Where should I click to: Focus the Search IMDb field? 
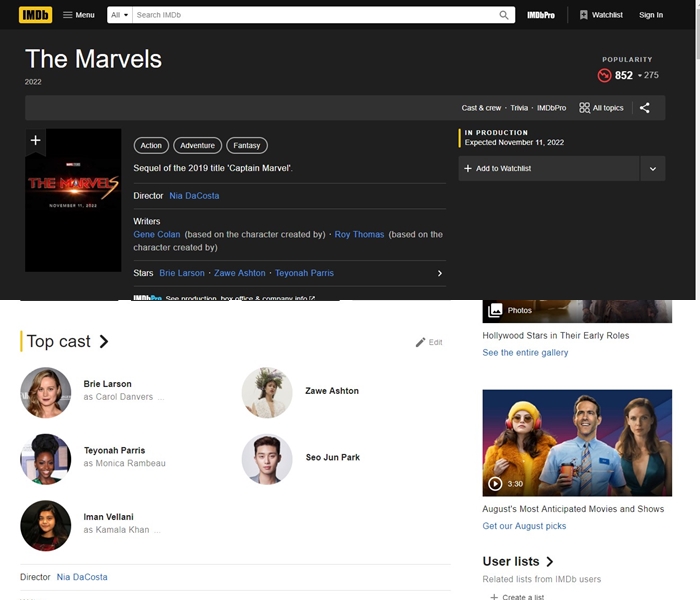[315, 15]
